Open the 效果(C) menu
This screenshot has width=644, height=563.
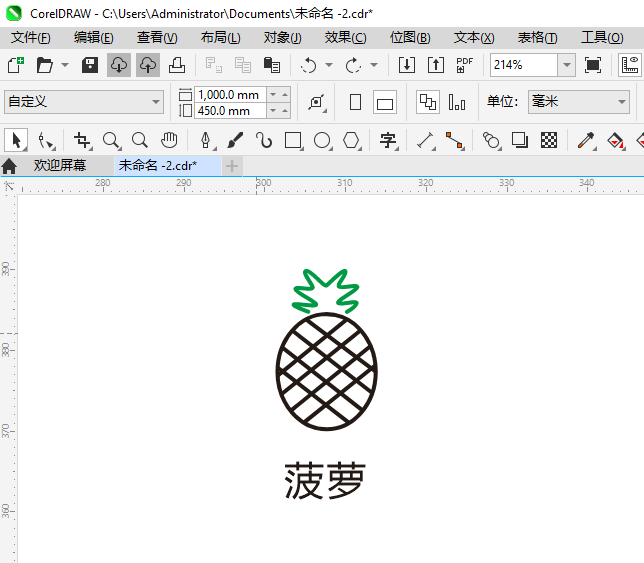(345, 38)
